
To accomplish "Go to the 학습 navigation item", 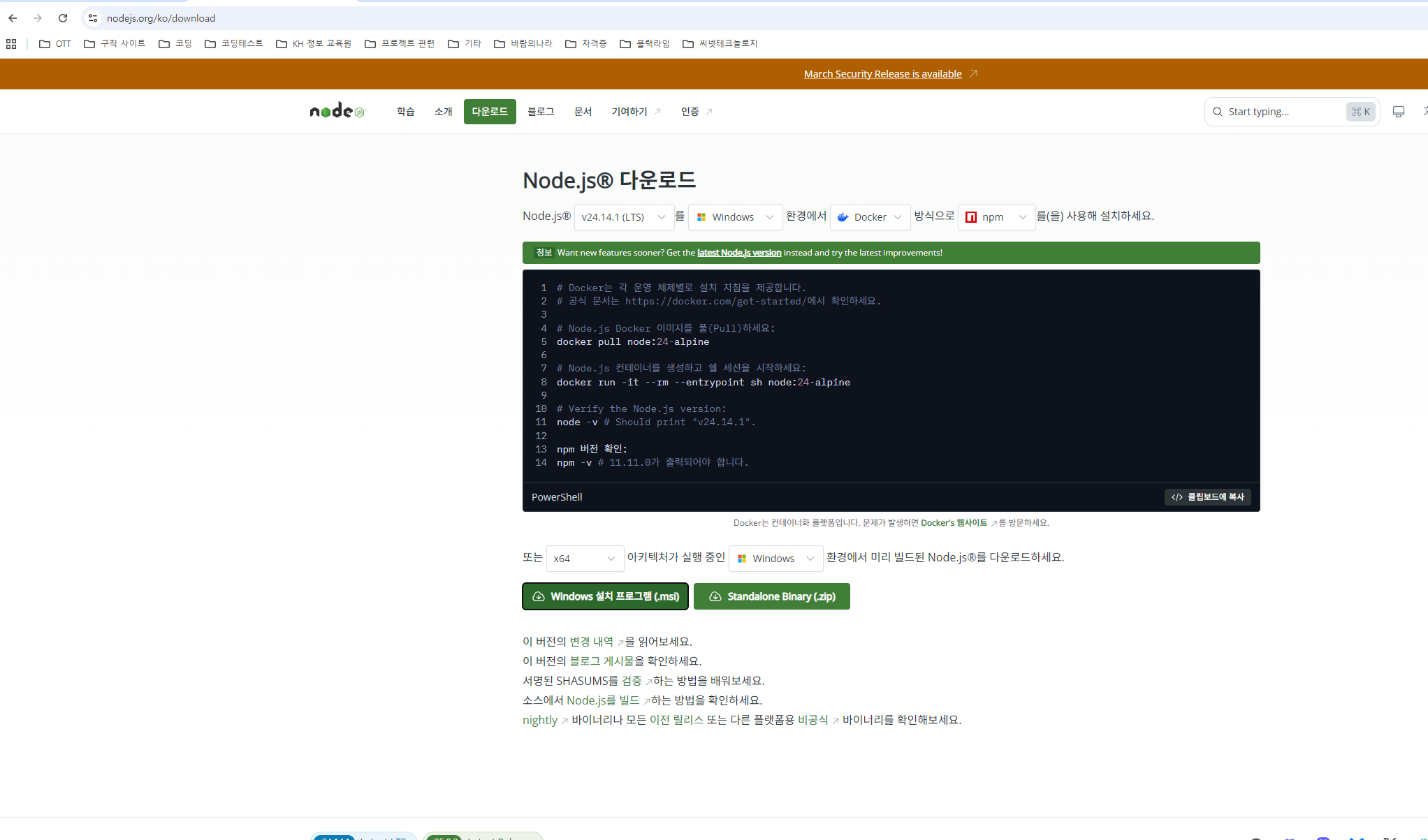I will pos(405,112).
